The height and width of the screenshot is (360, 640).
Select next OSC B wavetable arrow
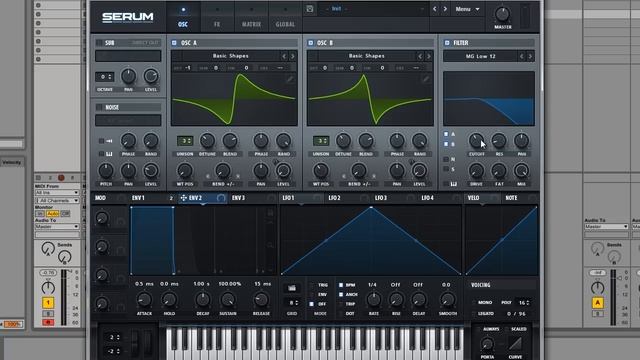point(429,56)
